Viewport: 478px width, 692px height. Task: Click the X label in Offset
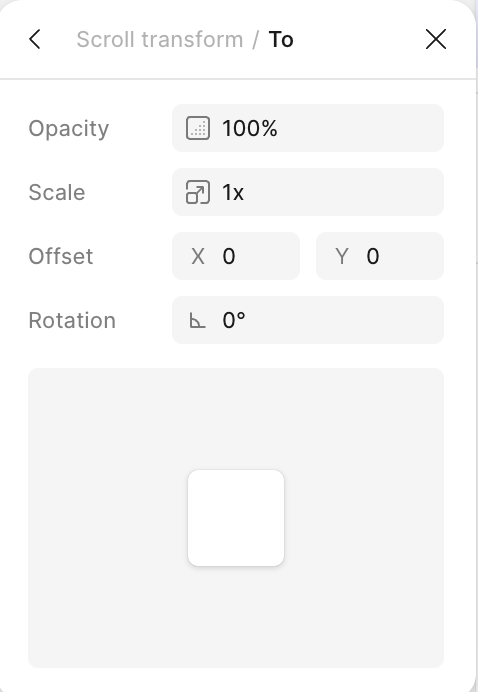coord(198,256)
